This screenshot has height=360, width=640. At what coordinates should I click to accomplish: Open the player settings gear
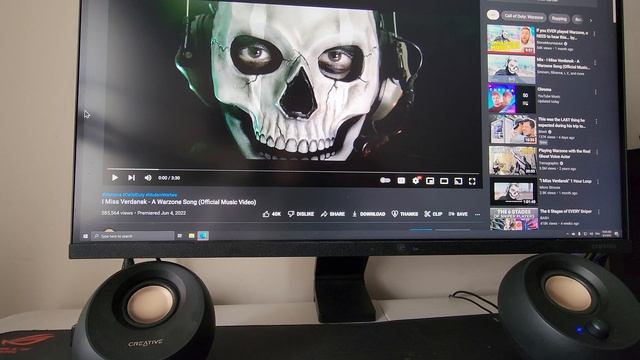pos(416,180)
